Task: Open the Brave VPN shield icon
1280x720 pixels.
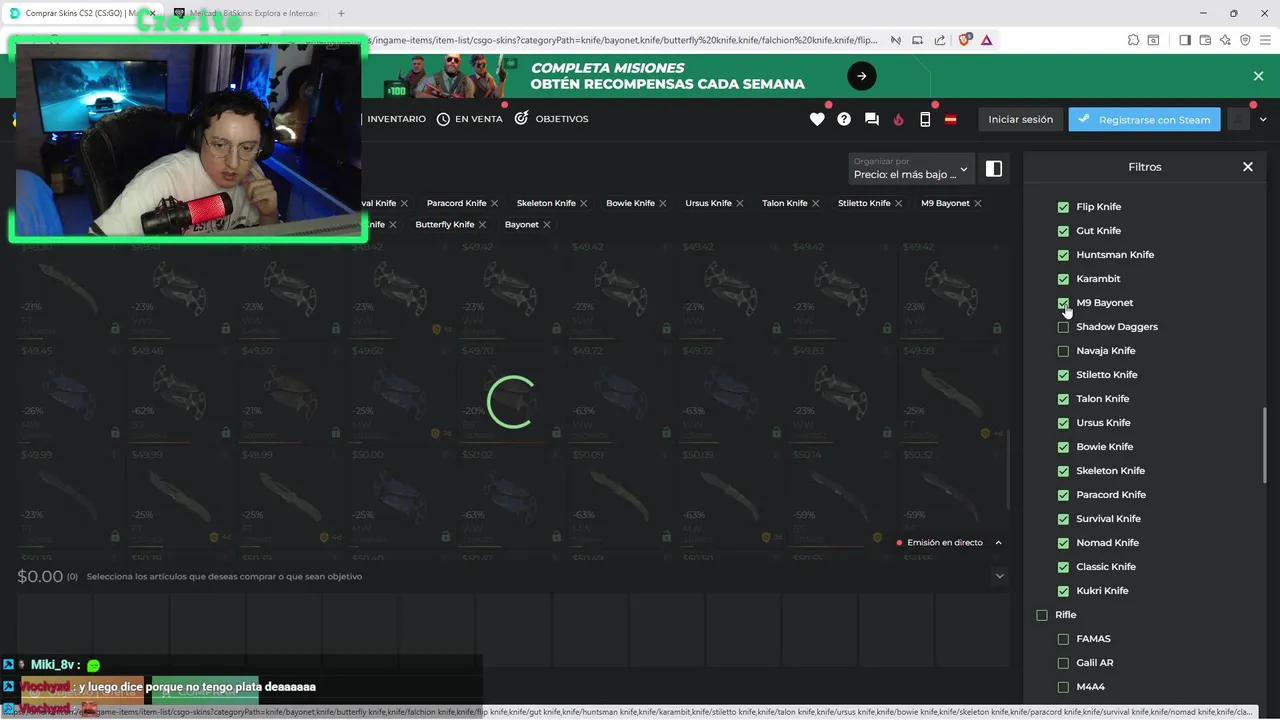Action: 1245,40
